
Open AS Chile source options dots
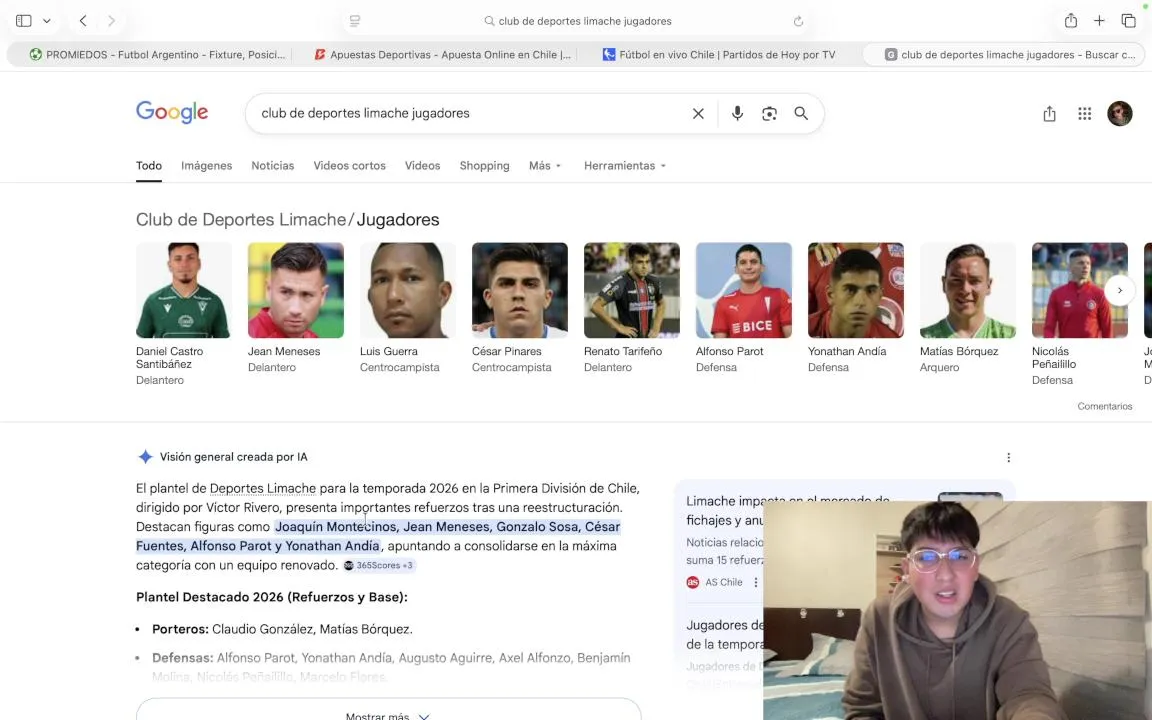tap(755, 583)
